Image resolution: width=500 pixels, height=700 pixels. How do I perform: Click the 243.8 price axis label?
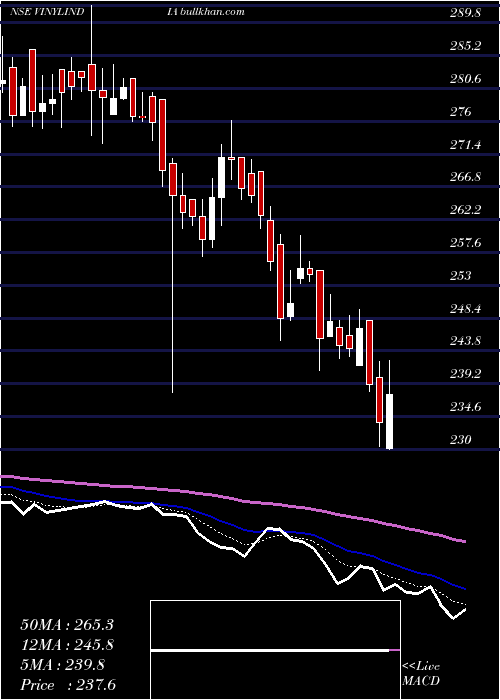coord(465,341)
